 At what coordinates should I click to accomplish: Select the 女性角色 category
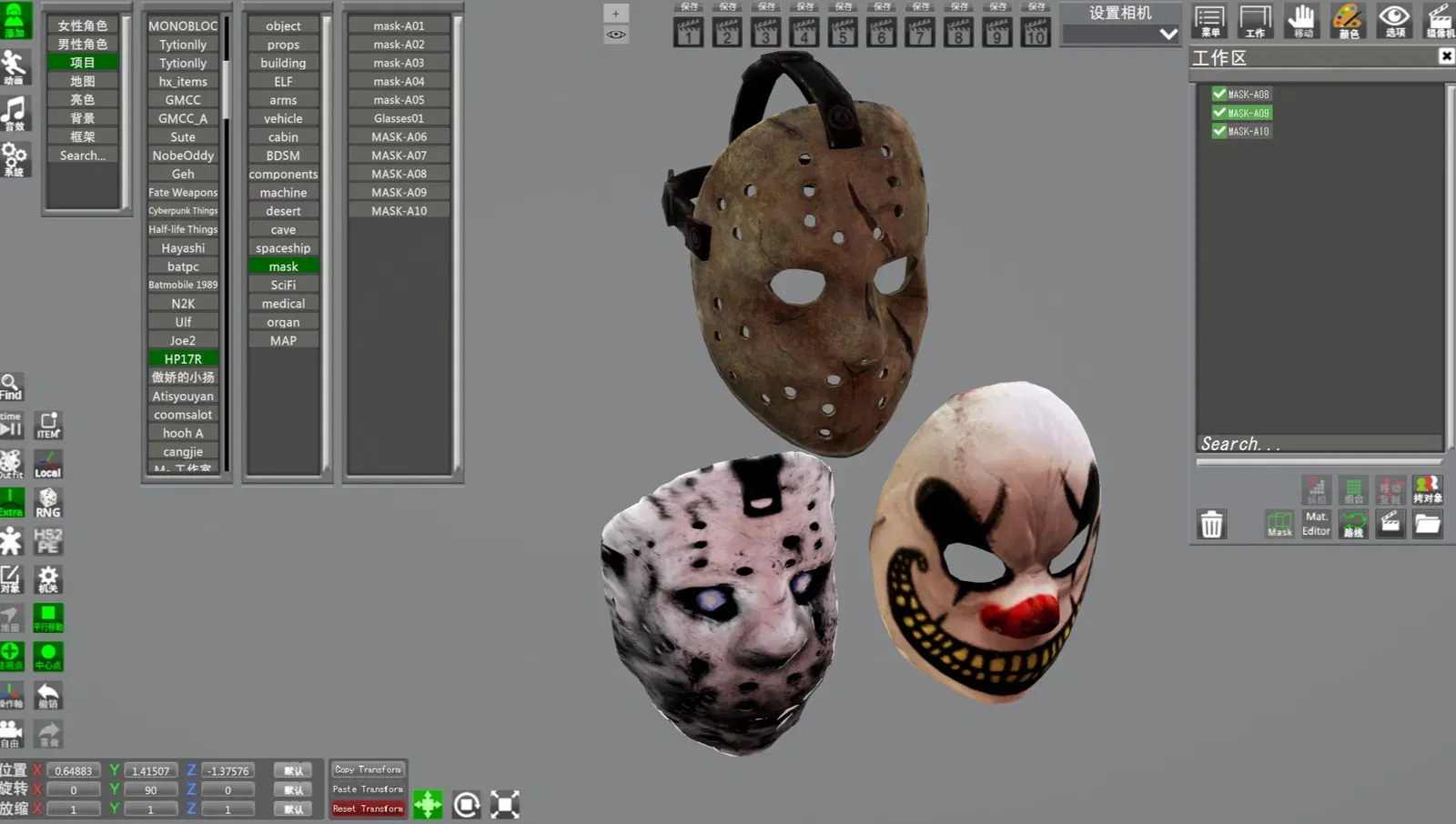click(82, 25)
